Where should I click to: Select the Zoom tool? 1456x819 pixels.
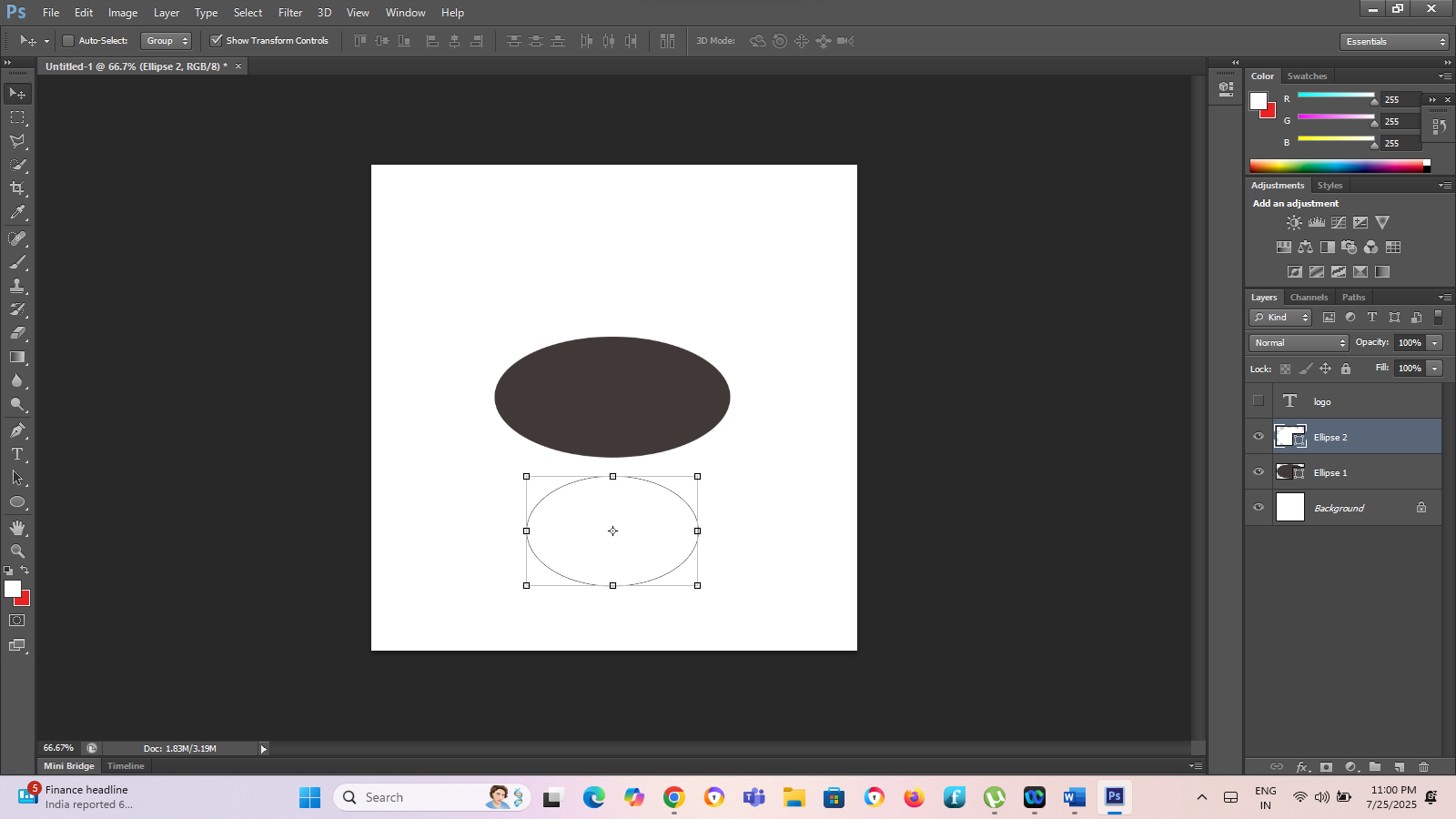coord(17,551)
